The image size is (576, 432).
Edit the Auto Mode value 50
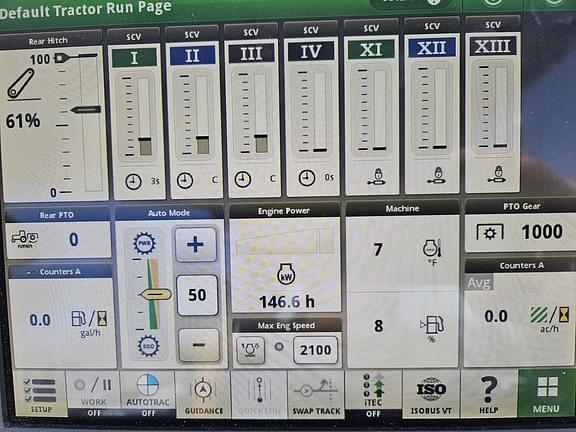(197, 295)
